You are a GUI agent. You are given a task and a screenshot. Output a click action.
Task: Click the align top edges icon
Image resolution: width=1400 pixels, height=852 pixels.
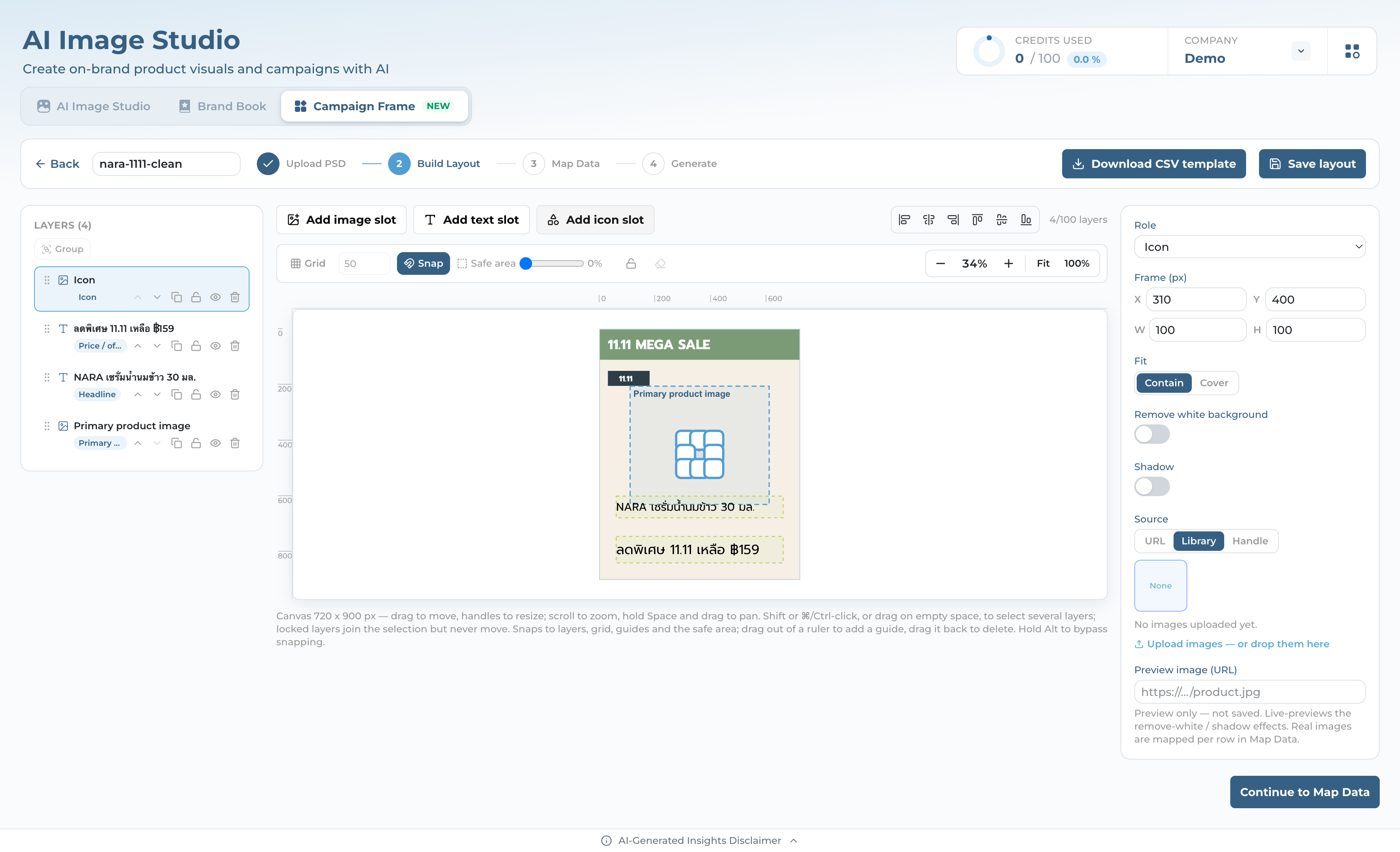[977, 219]
